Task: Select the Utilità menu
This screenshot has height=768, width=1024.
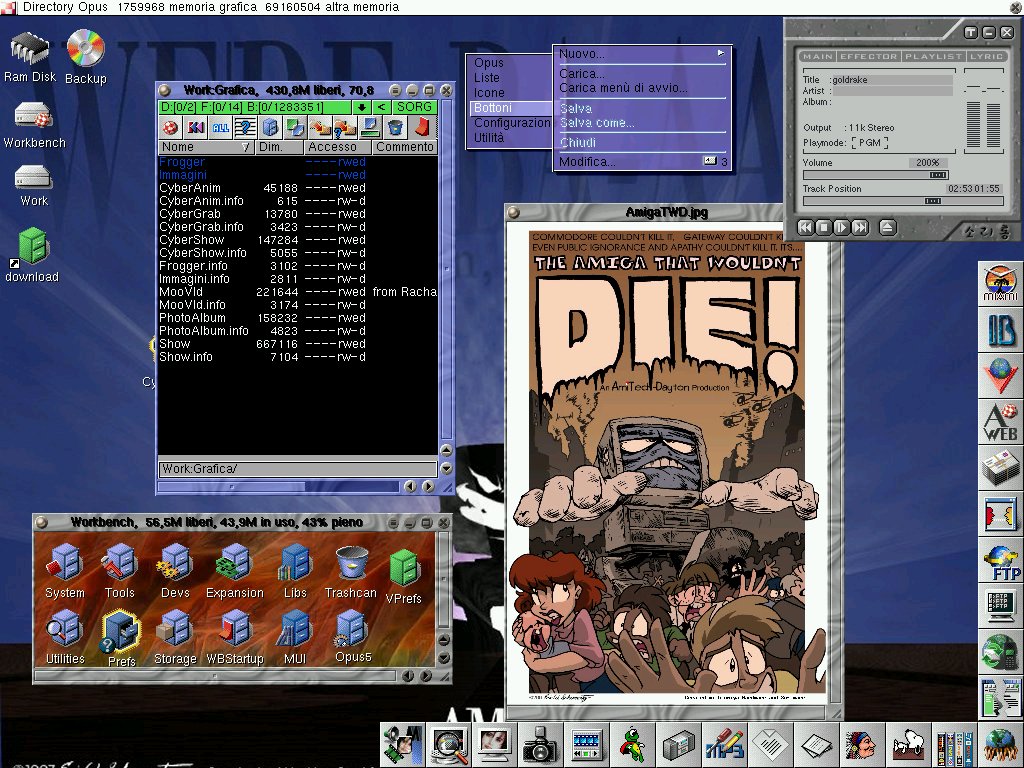Action: coord(488,137)
